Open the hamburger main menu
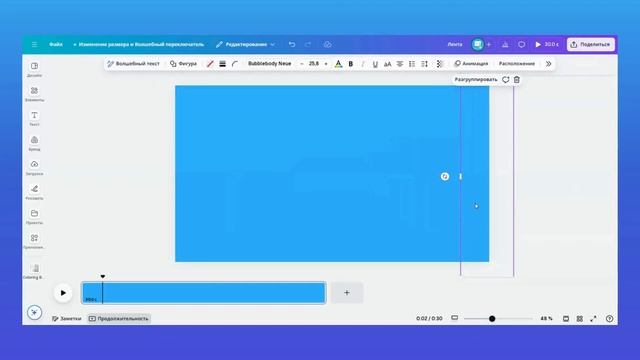 click(x=34, y=44)
